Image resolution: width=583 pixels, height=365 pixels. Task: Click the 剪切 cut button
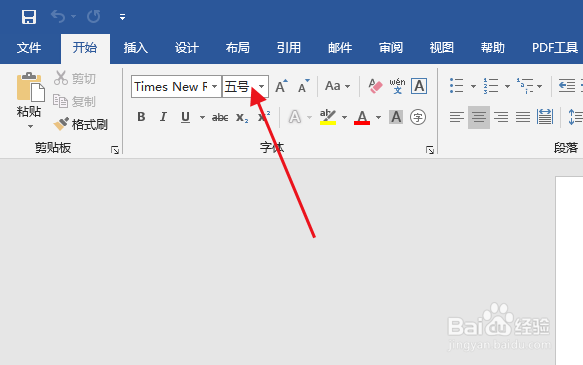point(75,78)
